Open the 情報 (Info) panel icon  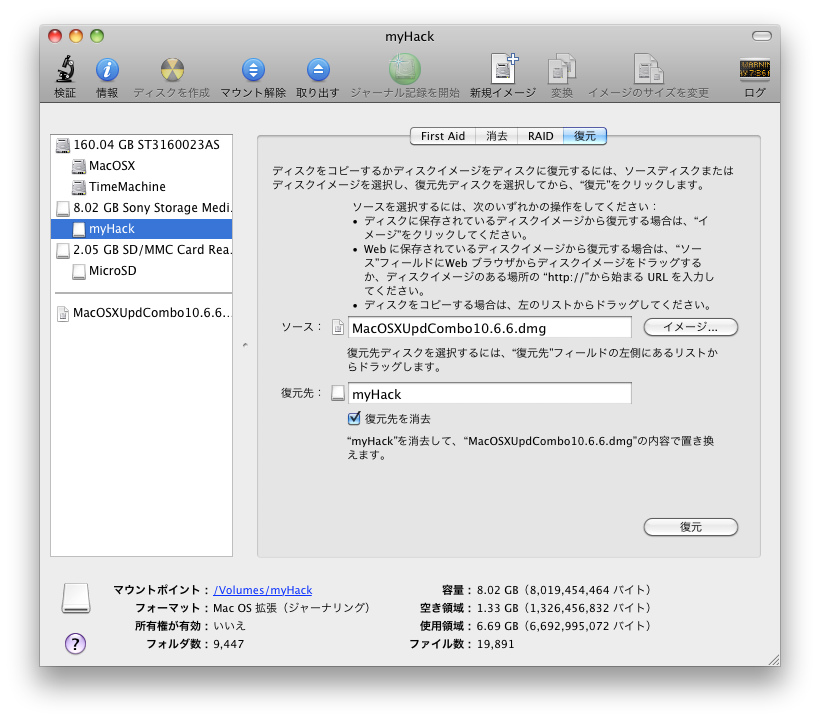coord(107,72)
